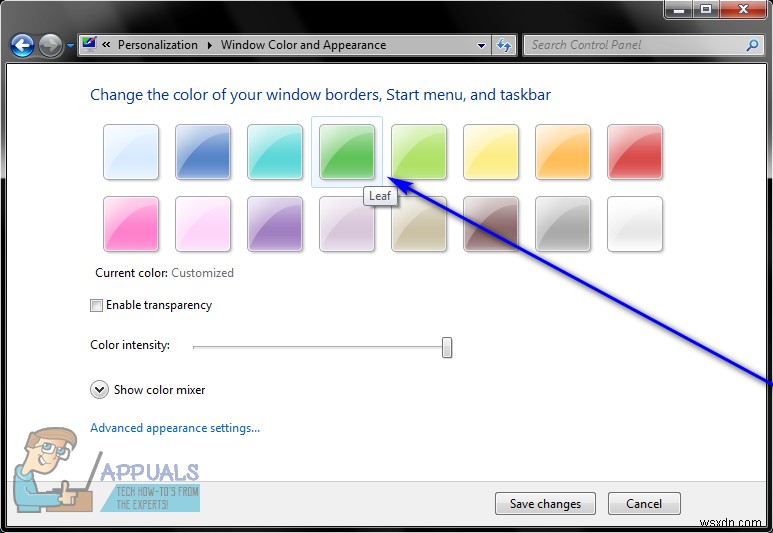The height and width of the screenshot is (533, 773).
Task: Enable transparency checkbox
Action: click(96, 306)
